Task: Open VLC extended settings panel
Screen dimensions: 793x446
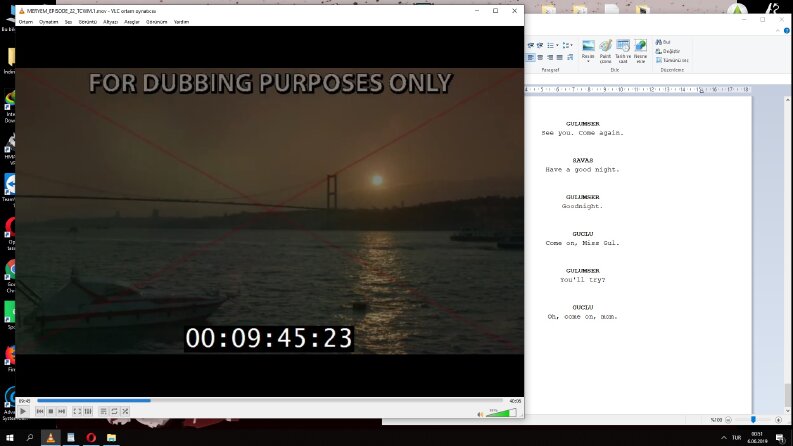Action: (87, 412)
